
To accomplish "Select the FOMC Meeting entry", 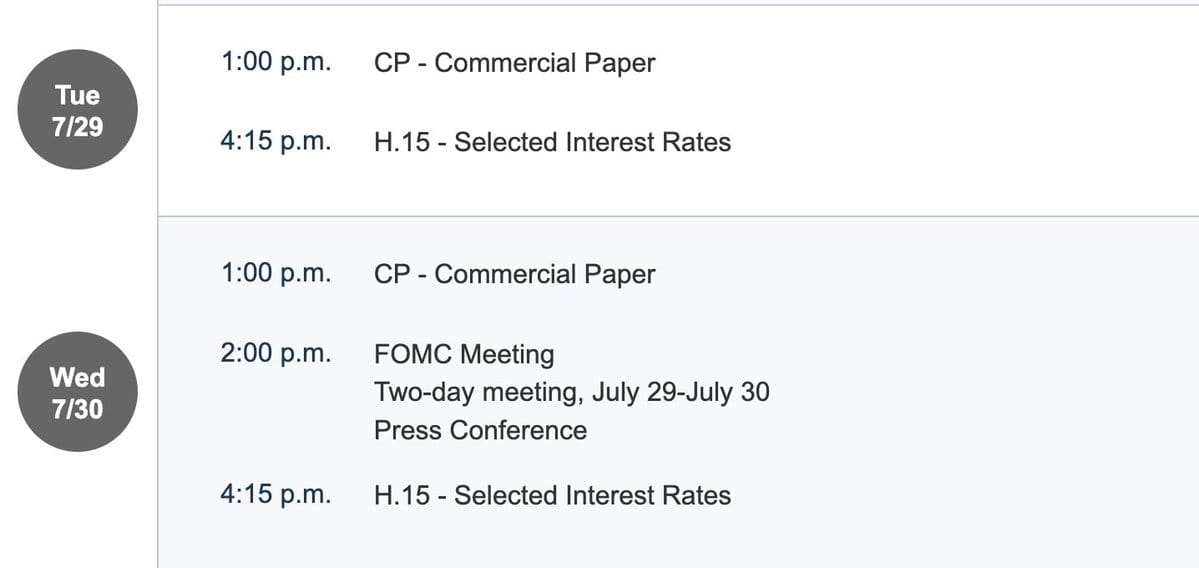I will tap(464, 355).
